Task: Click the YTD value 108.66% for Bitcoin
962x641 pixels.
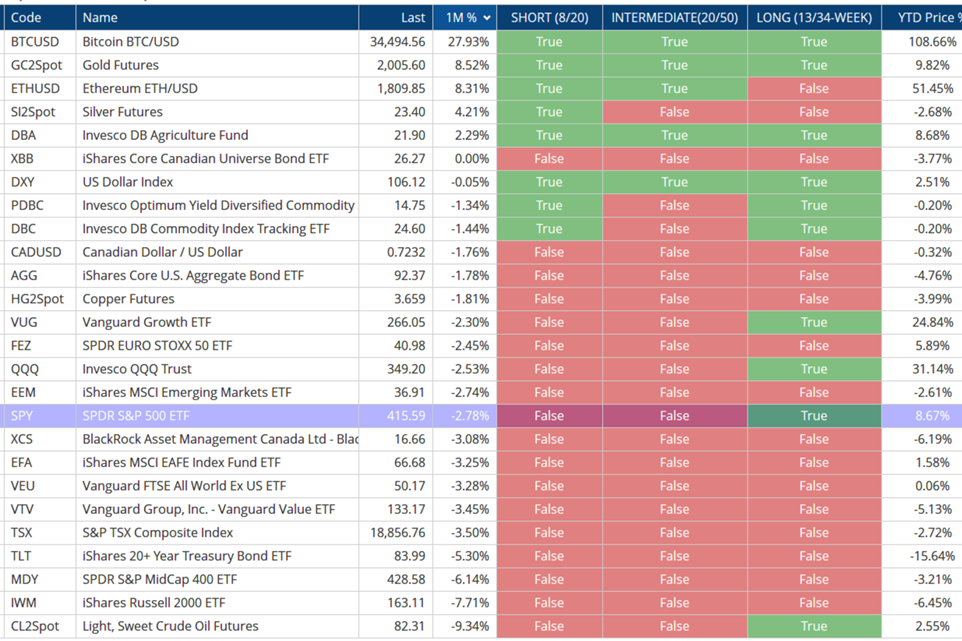Action: (x=930, y=42)
